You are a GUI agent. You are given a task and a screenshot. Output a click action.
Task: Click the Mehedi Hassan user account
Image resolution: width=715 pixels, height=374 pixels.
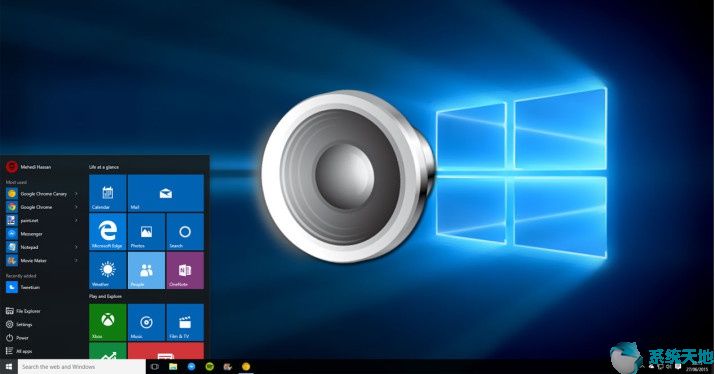click(28, 167)
